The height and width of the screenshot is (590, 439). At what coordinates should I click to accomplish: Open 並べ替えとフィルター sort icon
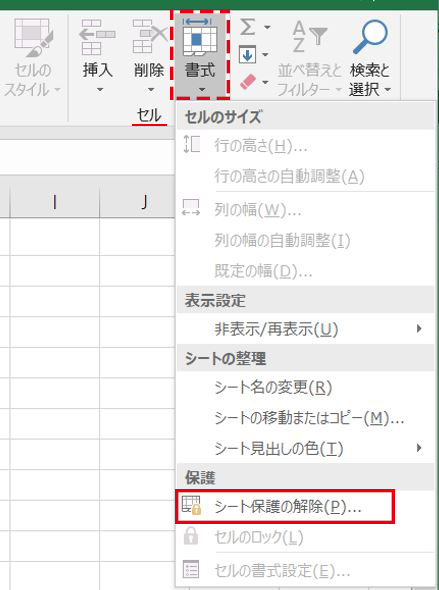(x=309, y=37)
